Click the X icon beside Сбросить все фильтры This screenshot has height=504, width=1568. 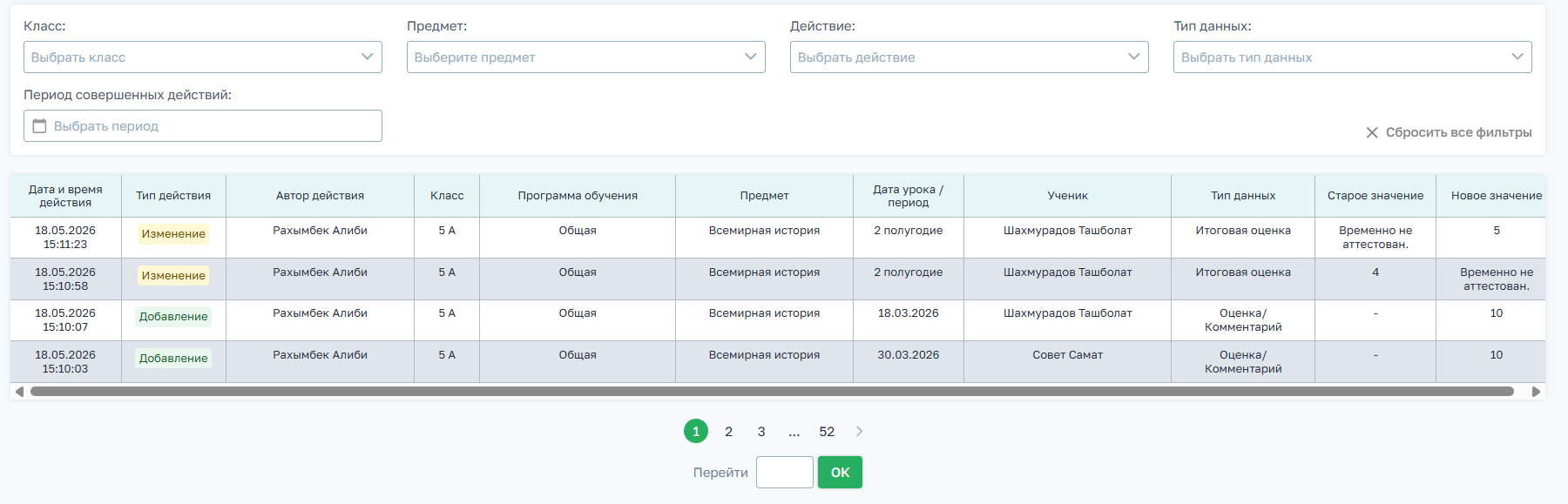1372,132
